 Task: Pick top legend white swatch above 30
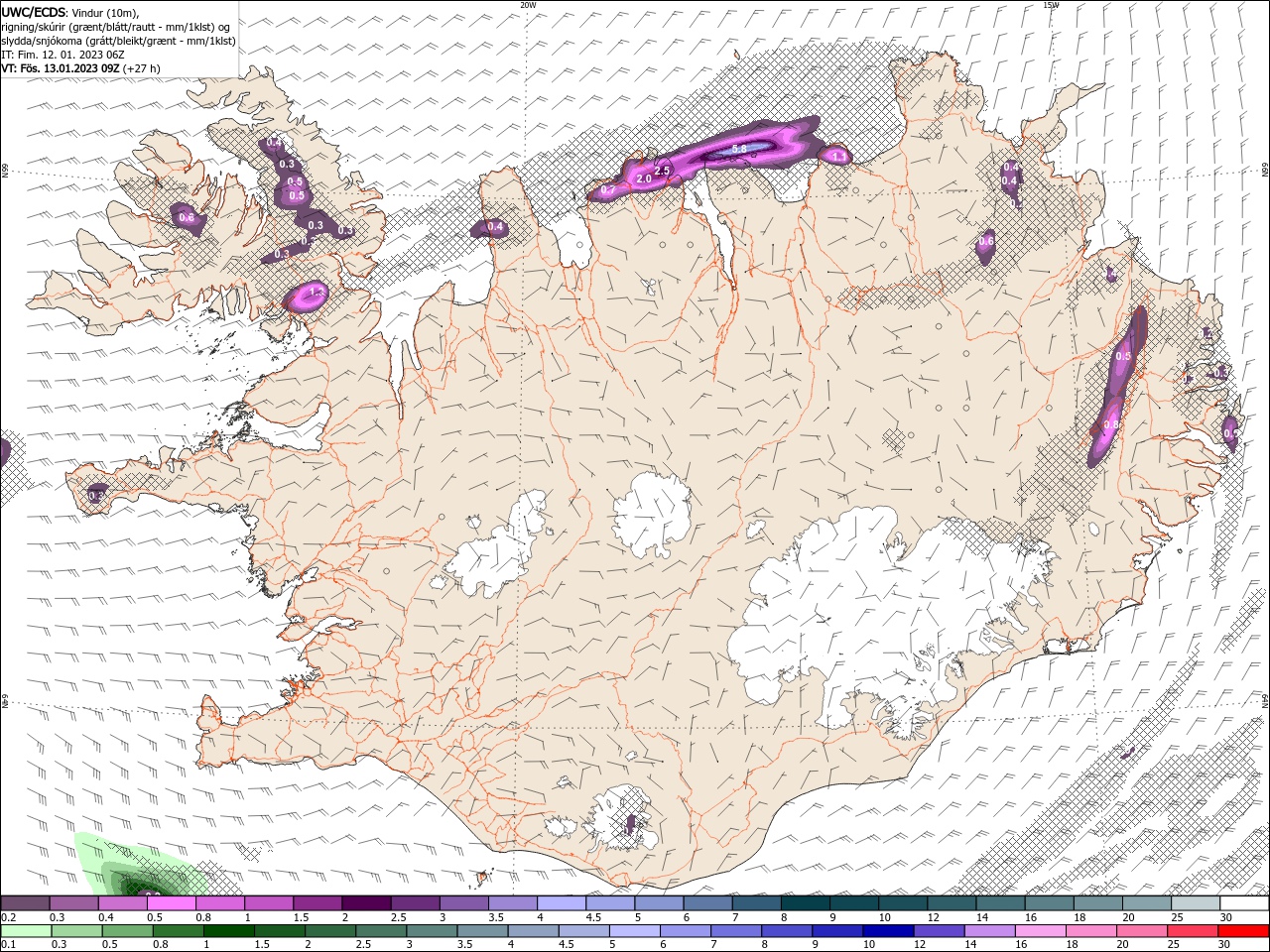1244,903
